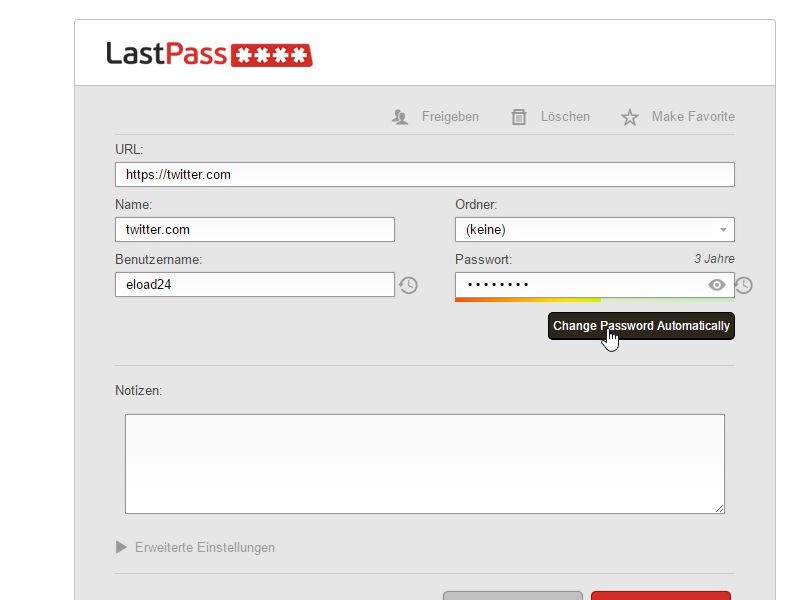Image resolution: width=800 pixels, height=600 pixels.
Task: Click the 'Benutzername:' label
Action: (159, 260)
